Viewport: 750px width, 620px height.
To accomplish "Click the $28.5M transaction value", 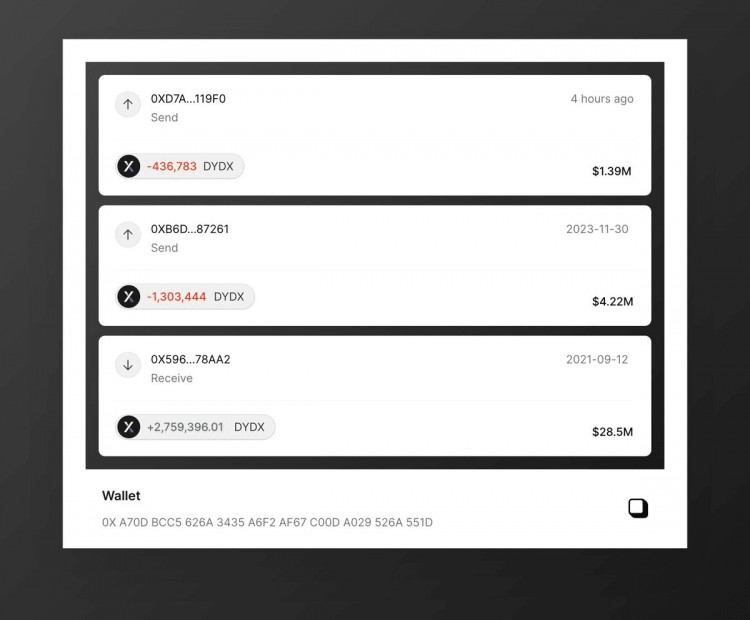I will point(613,432).
